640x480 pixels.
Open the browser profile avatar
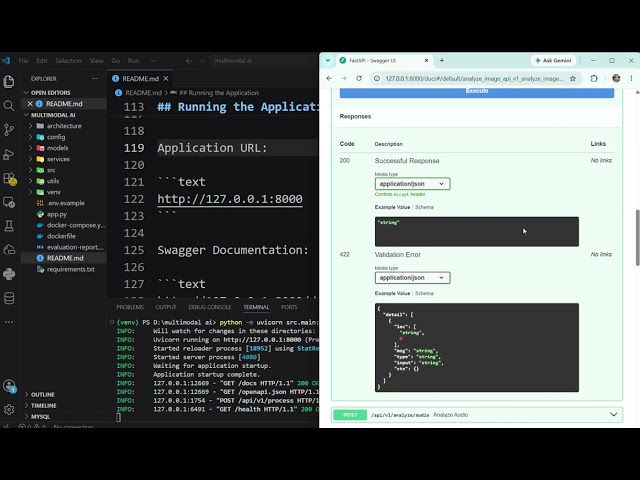tap(616, 78)
